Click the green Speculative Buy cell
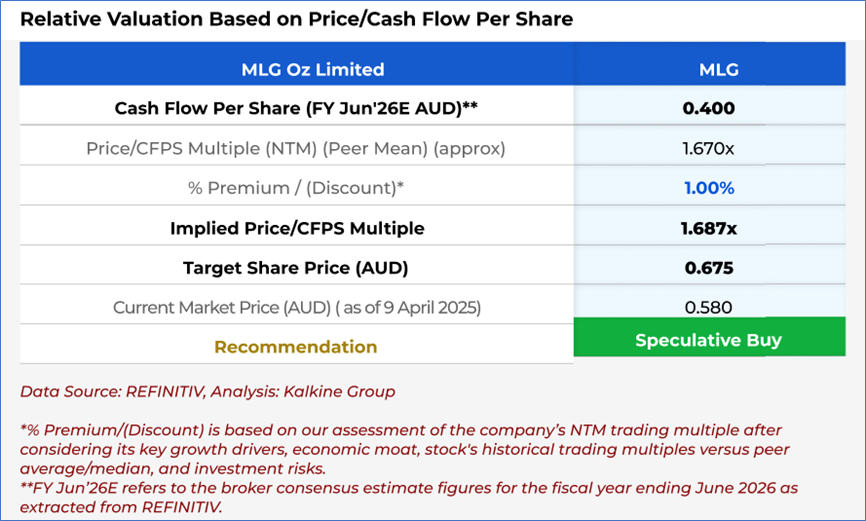Viewport: 866px width, 521px height. [708, 340]
